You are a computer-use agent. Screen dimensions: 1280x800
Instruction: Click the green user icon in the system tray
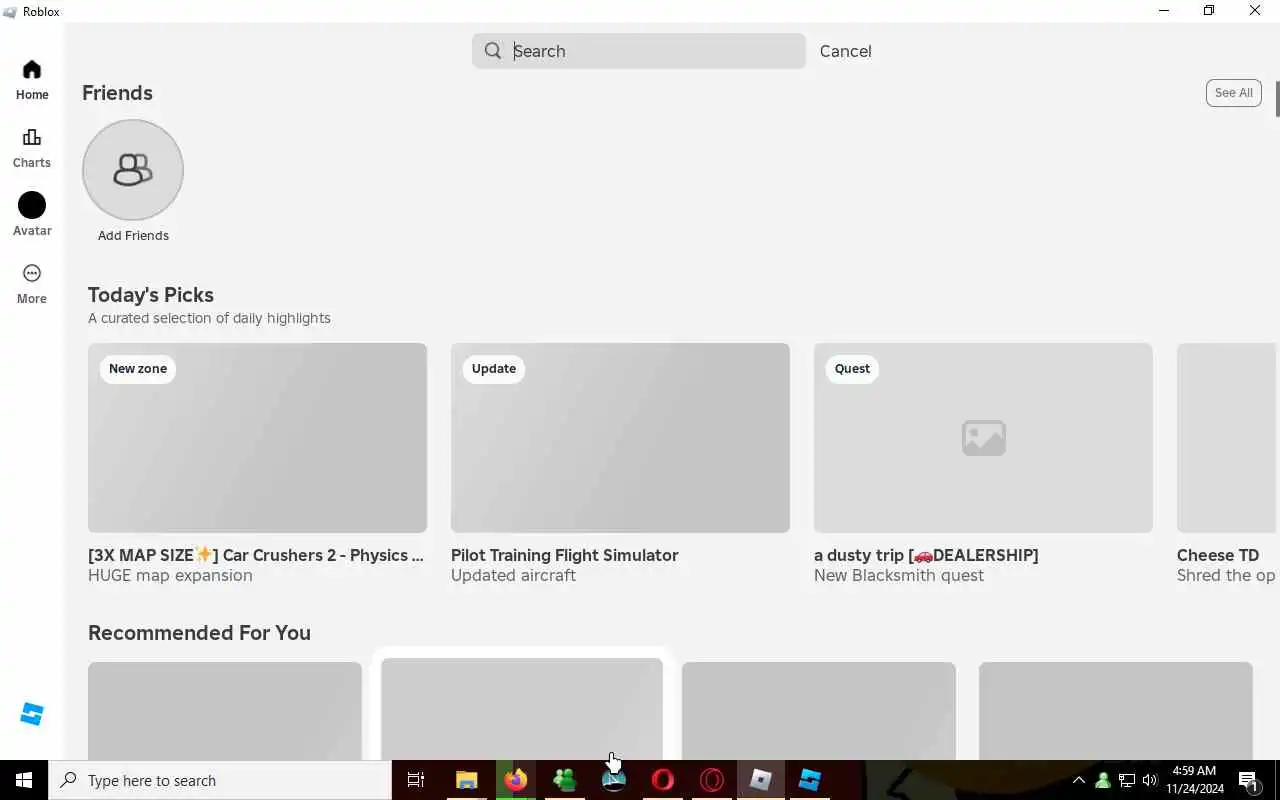[x=1103, y=780]
